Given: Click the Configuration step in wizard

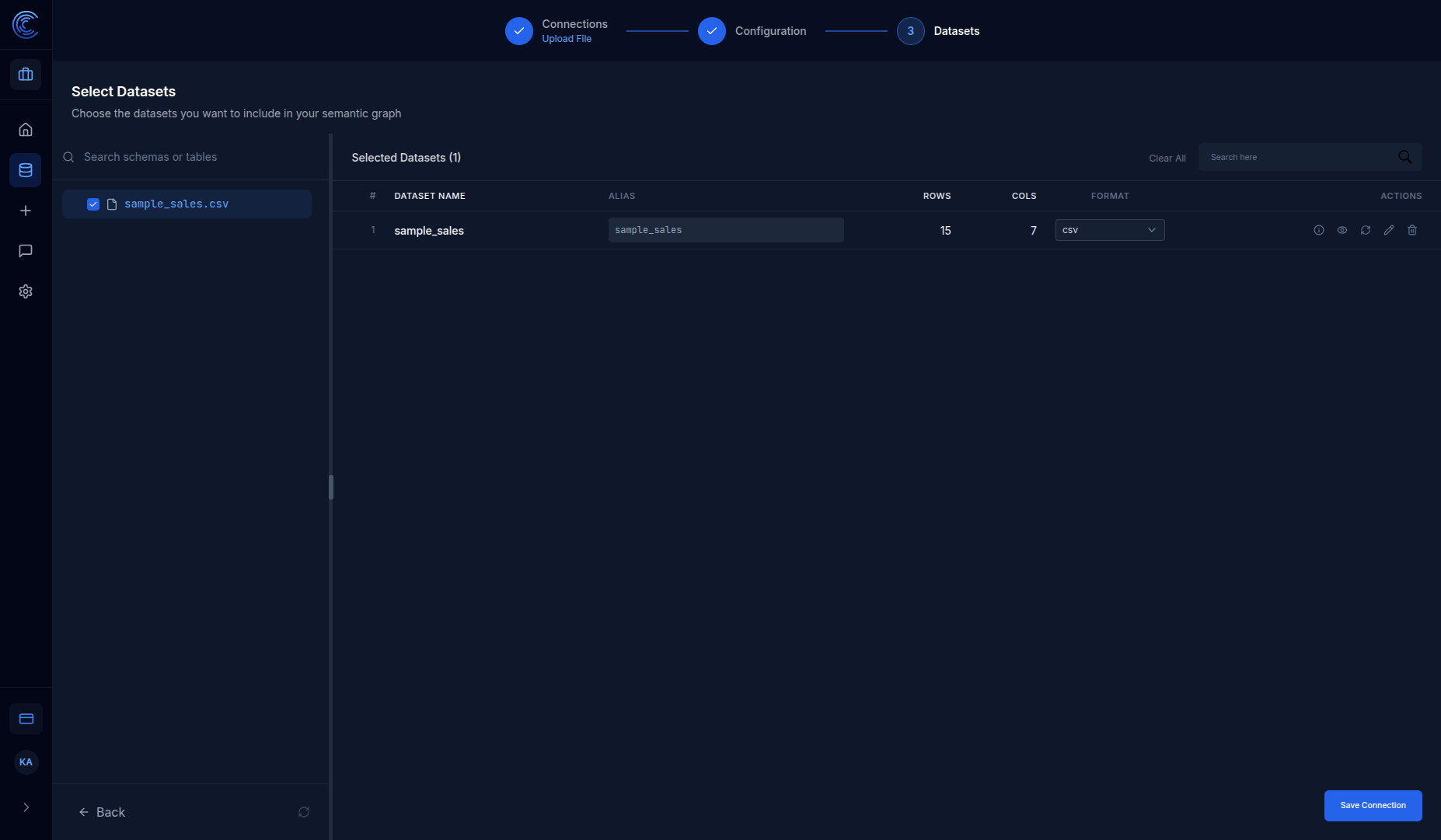Looking at the screenshot, I should click(752, 31).
